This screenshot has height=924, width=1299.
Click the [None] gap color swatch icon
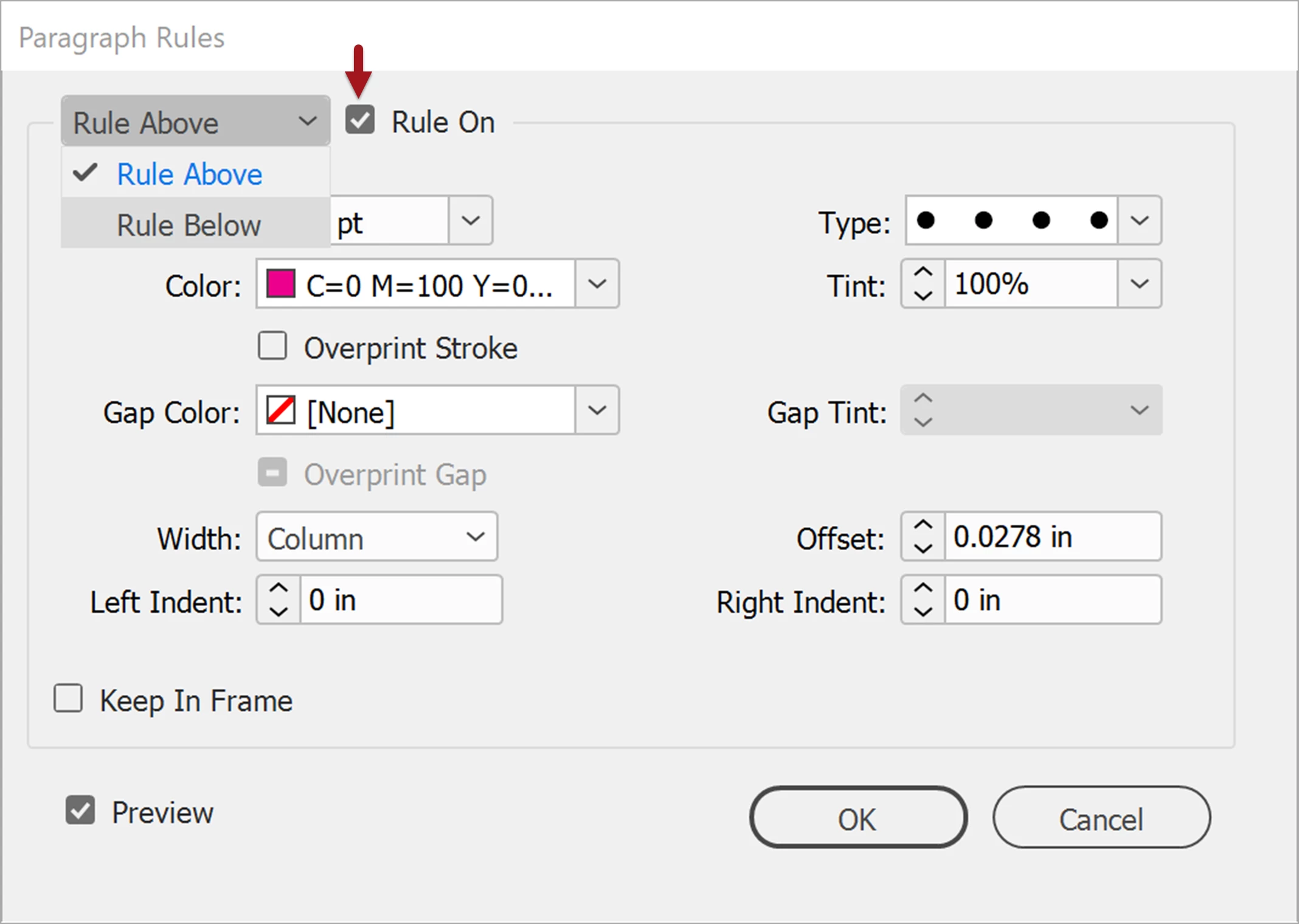pos(281,410)
